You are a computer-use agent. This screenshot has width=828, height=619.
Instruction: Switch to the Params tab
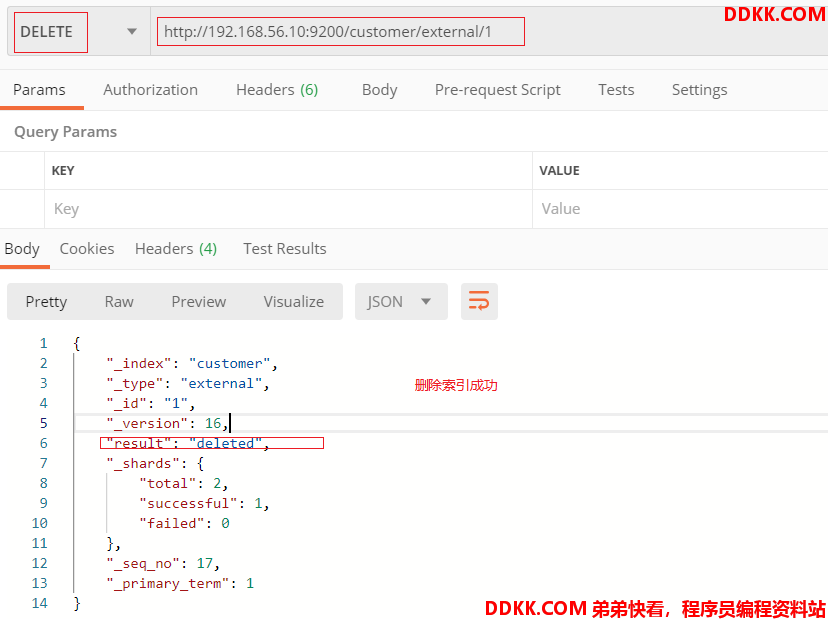click(39, 90)
